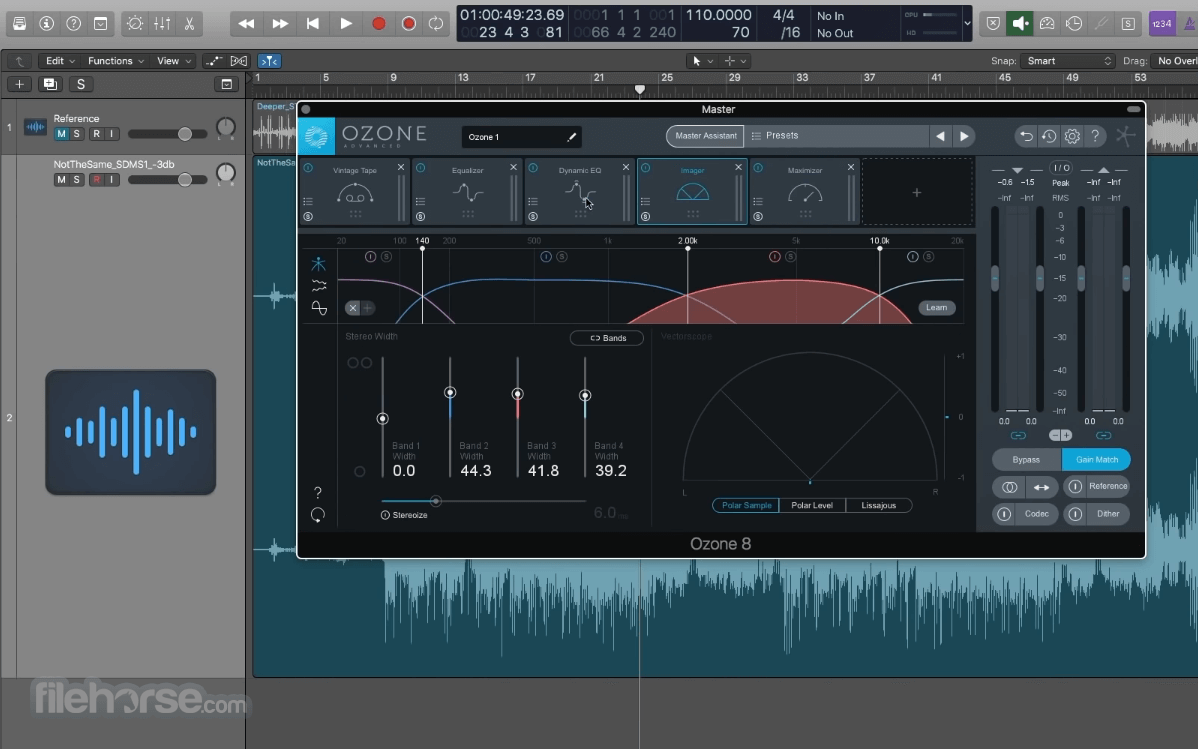
Task: Open the Mixer icon
Action: click(162, 24)
